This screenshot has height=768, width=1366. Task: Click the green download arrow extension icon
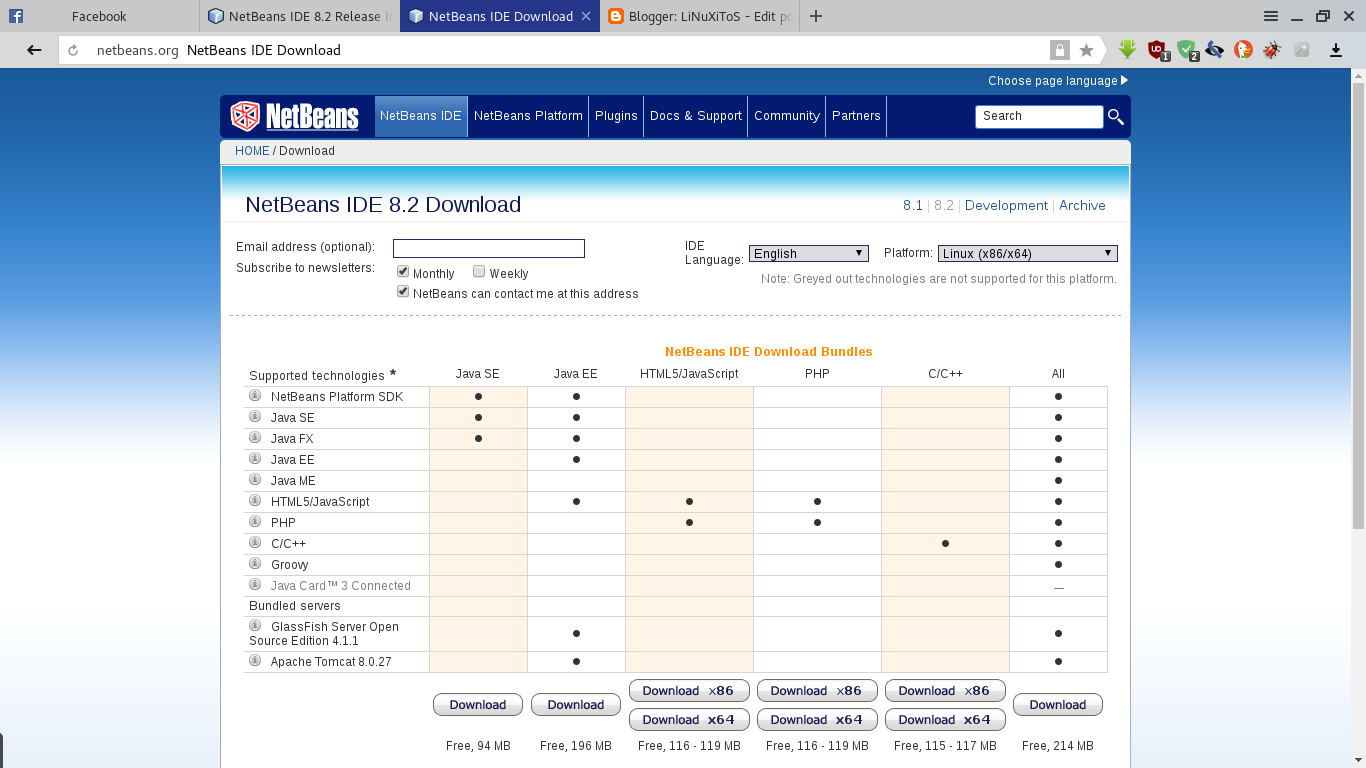coord(1128,49)
